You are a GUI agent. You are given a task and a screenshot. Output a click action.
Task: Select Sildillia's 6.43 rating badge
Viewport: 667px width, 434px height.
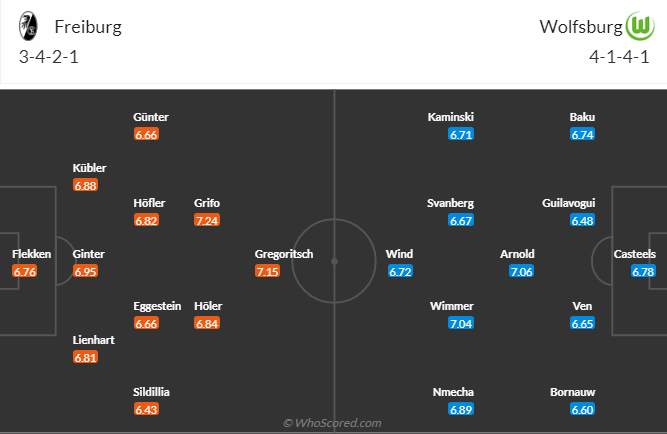(x=146, y=409)
